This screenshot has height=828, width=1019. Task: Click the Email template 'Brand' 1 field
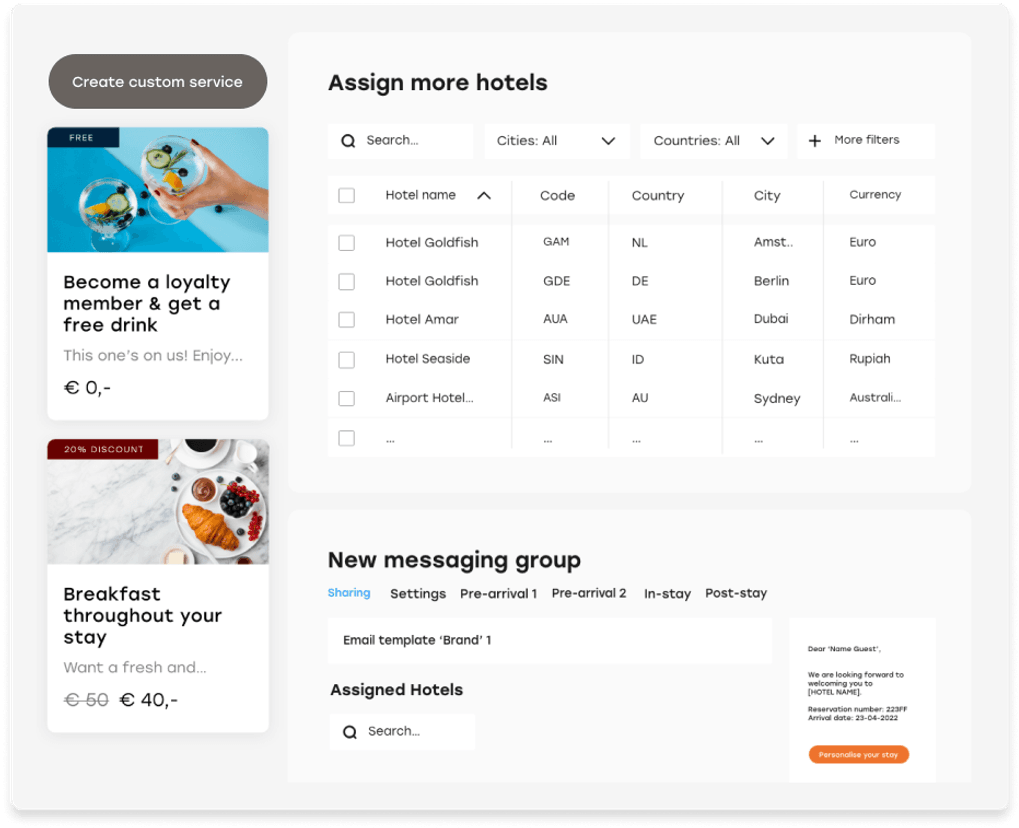550,641
